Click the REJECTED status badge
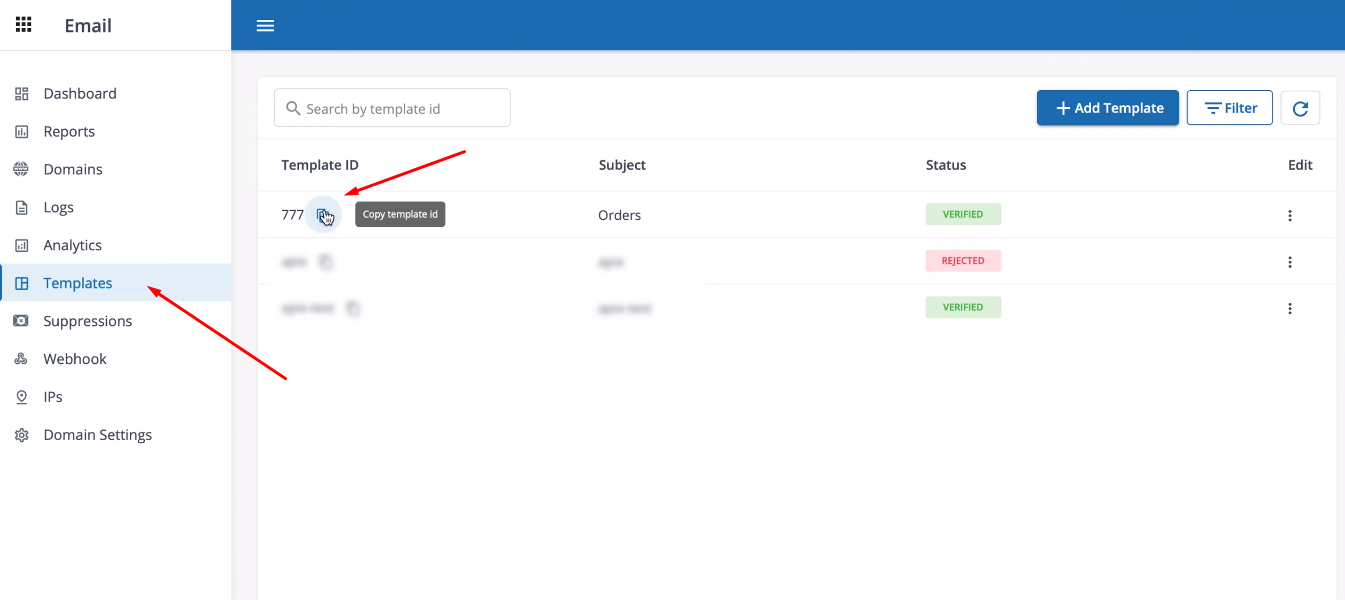The image size is (1345, 600). click(963, 261)
